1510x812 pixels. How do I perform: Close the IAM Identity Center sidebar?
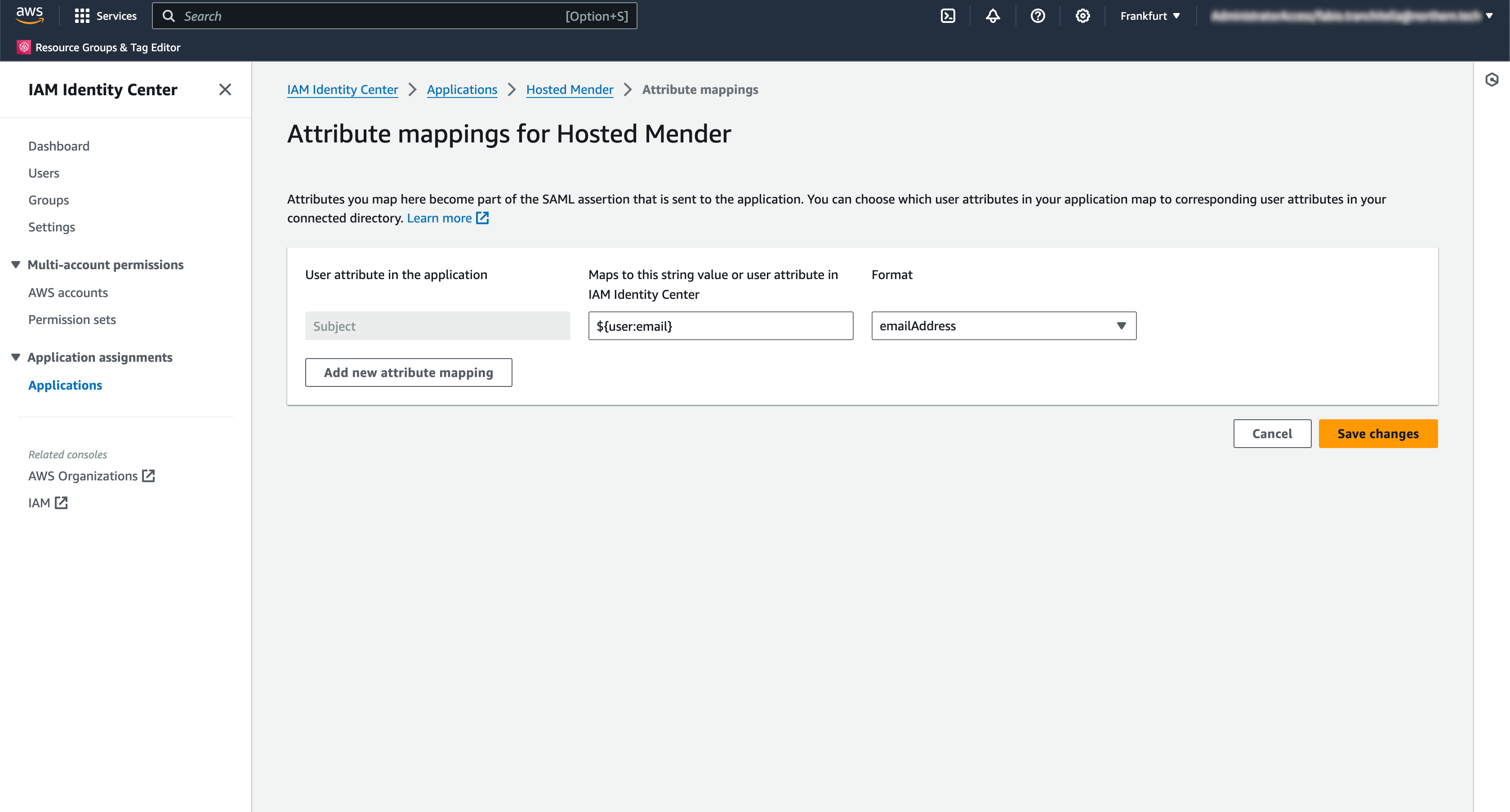pyautogui.click(x=225, y=89)
